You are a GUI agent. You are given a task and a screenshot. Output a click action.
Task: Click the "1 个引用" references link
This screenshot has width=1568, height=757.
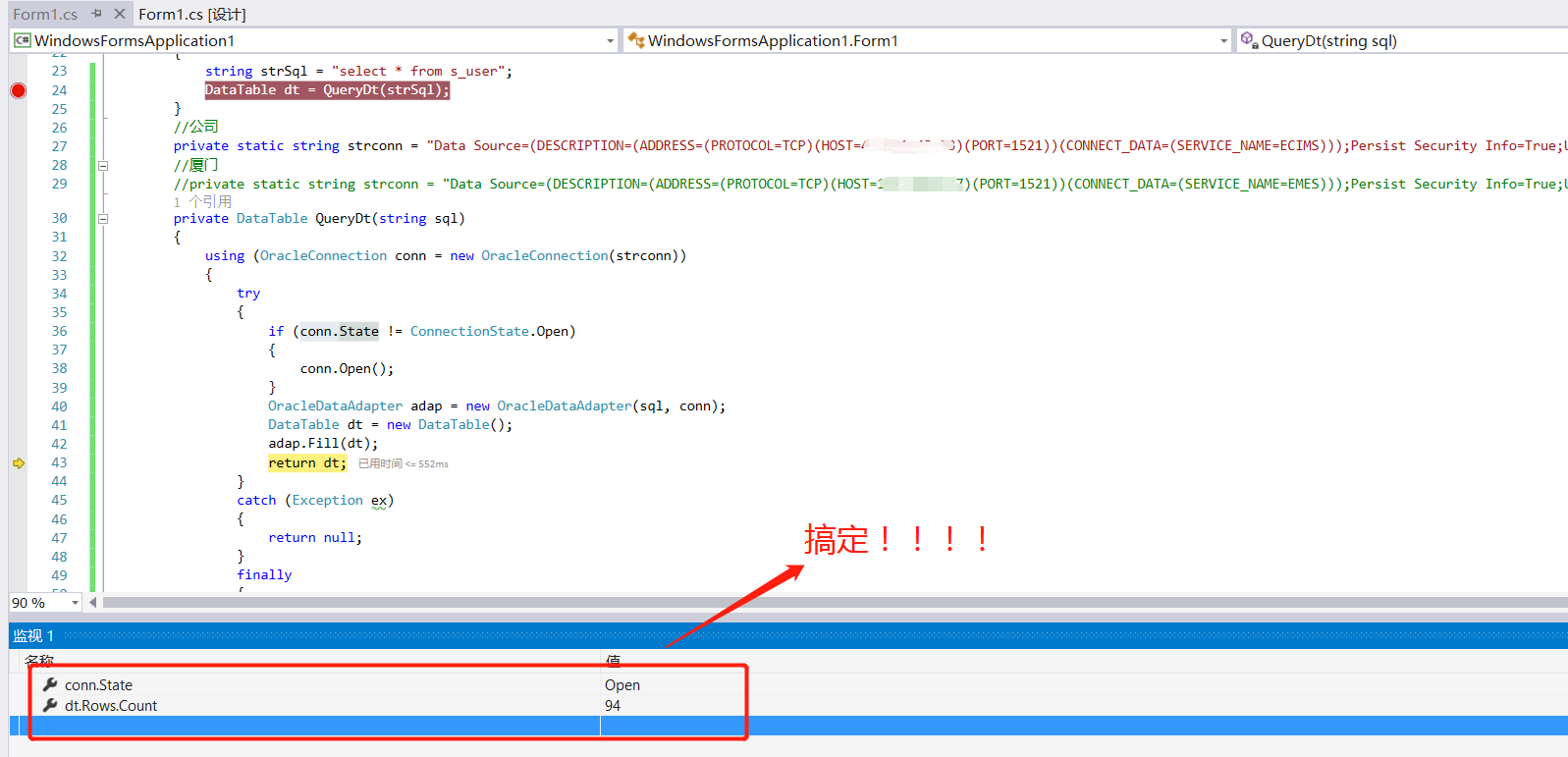point(202,201)
